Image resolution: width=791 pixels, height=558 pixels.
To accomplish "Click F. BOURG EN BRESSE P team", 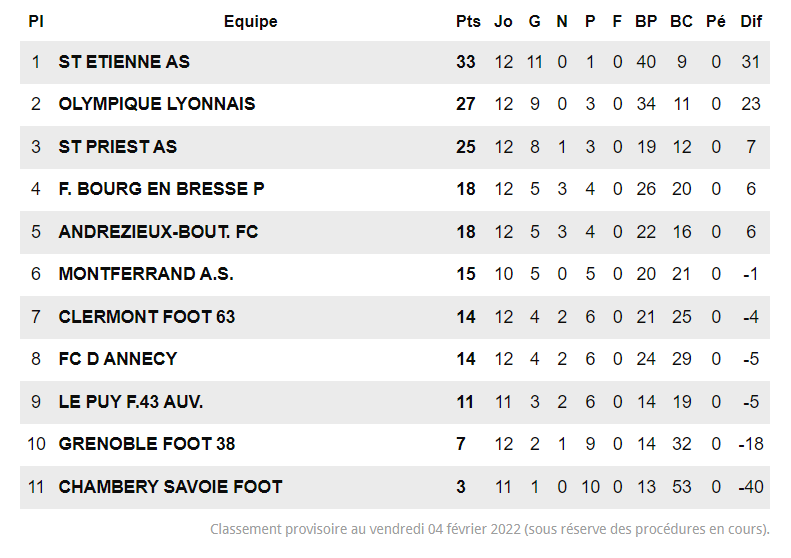I will [161, 189].
